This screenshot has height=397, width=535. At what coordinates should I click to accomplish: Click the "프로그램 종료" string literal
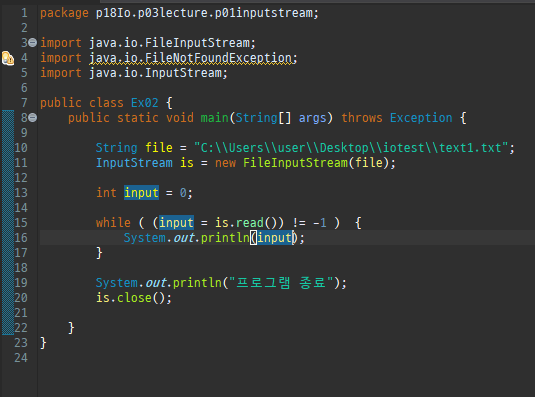pos(281,283)
